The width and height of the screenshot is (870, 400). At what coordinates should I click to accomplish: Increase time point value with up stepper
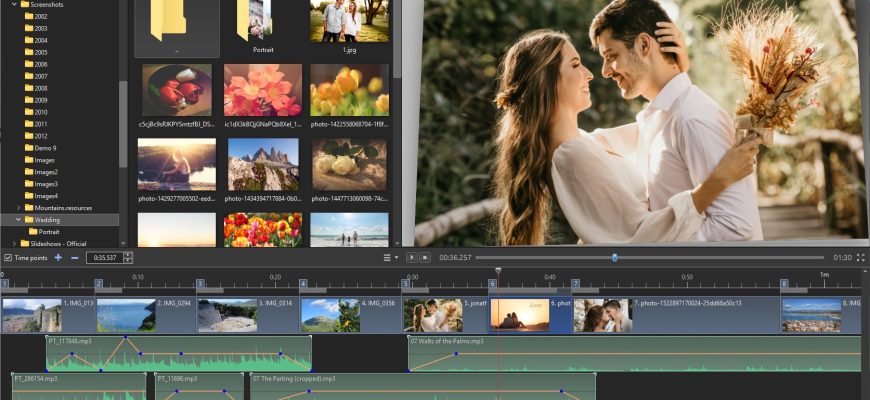[128, 255]
